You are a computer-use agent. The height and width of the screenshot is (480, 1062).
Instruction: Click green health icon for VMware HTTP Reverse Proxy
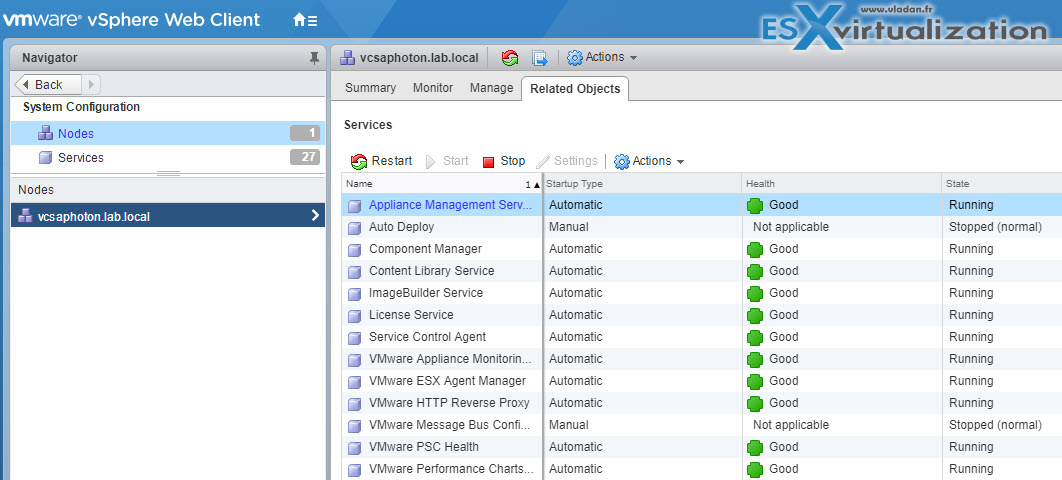[x=755, y=403]
